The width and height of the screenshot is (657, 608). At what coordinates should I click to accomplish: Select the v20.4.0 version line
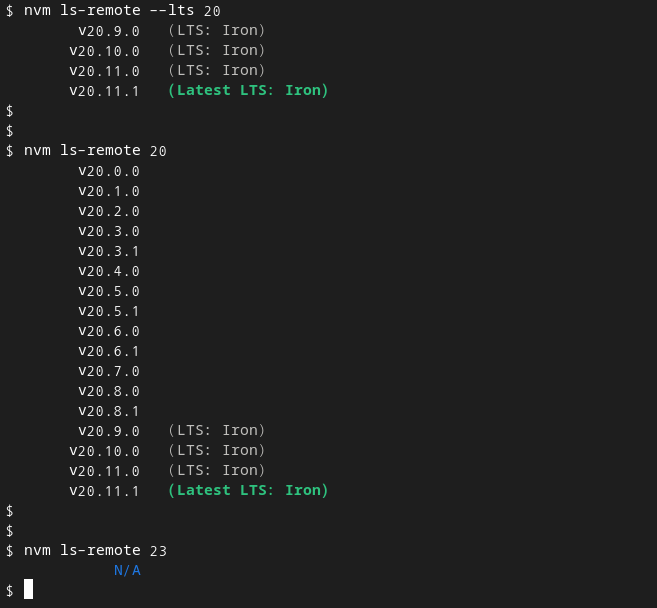109,271
